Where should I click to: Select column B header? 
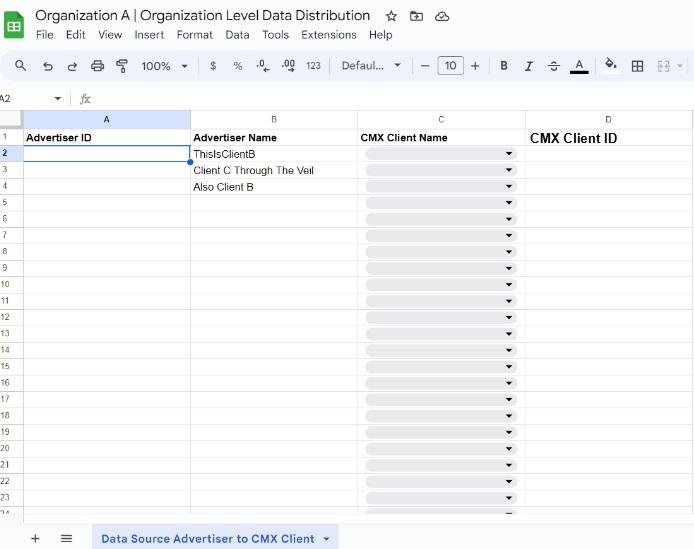[274, 120]
